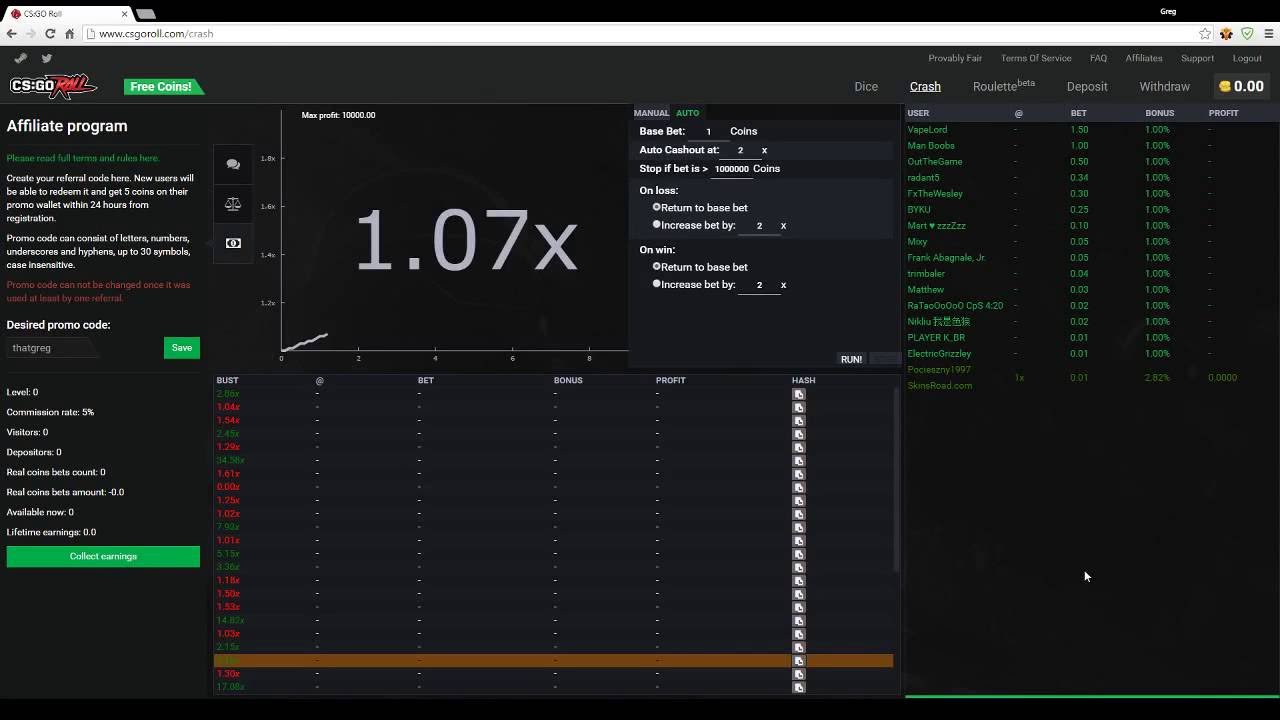Click the On win increase multiplier input
This screenshot has height=720, width=1280.
coord(759,285)
